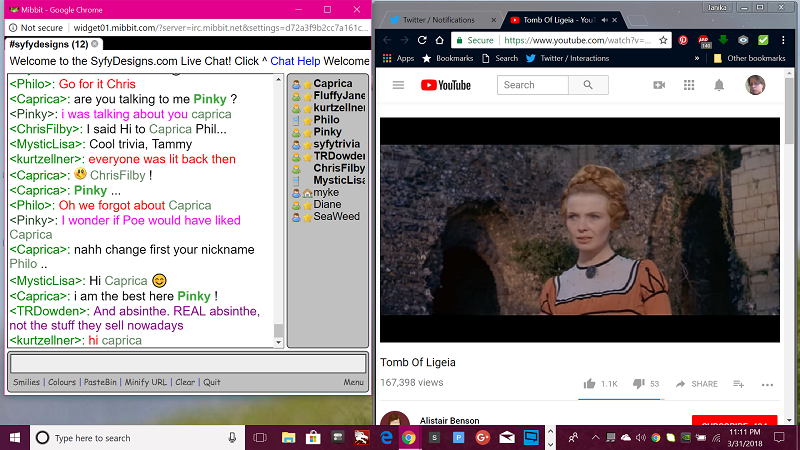Screen dimensions: 800x450
Task: Select user Philo in the nick list
Action: 326,120
